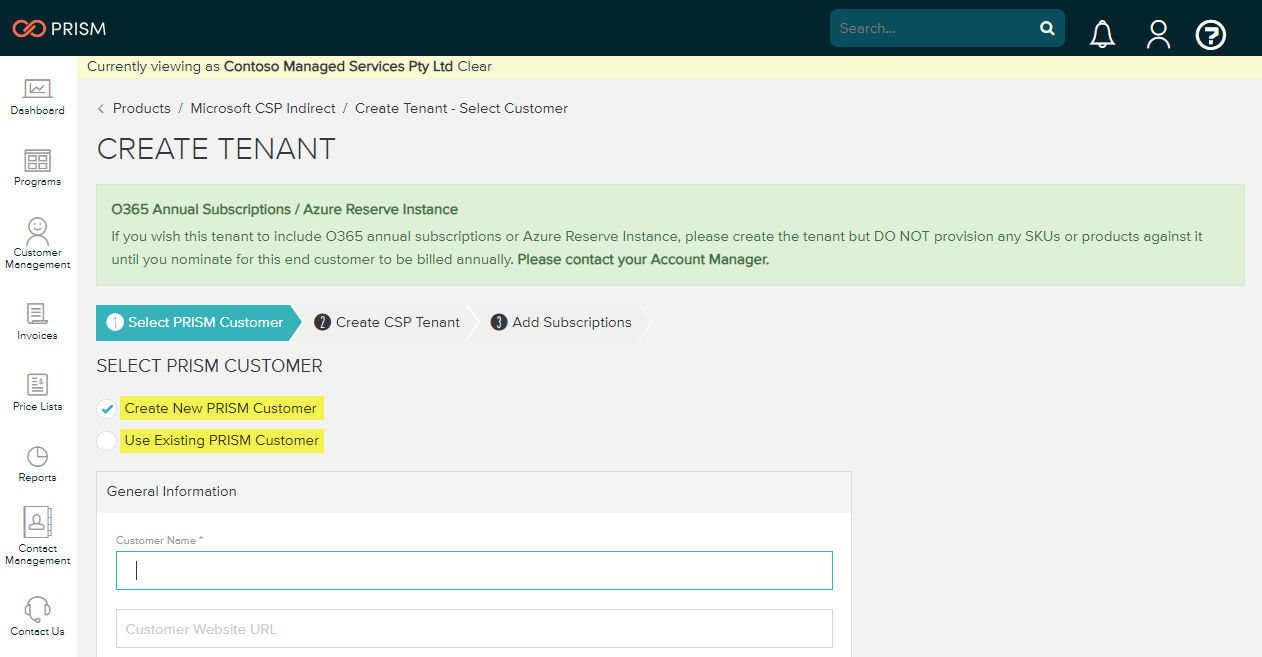Viewport: 1262px width, 657px height.
Task: Focus the Customer Website URL field
Action: pyautogui.click(x=474, y=629)
